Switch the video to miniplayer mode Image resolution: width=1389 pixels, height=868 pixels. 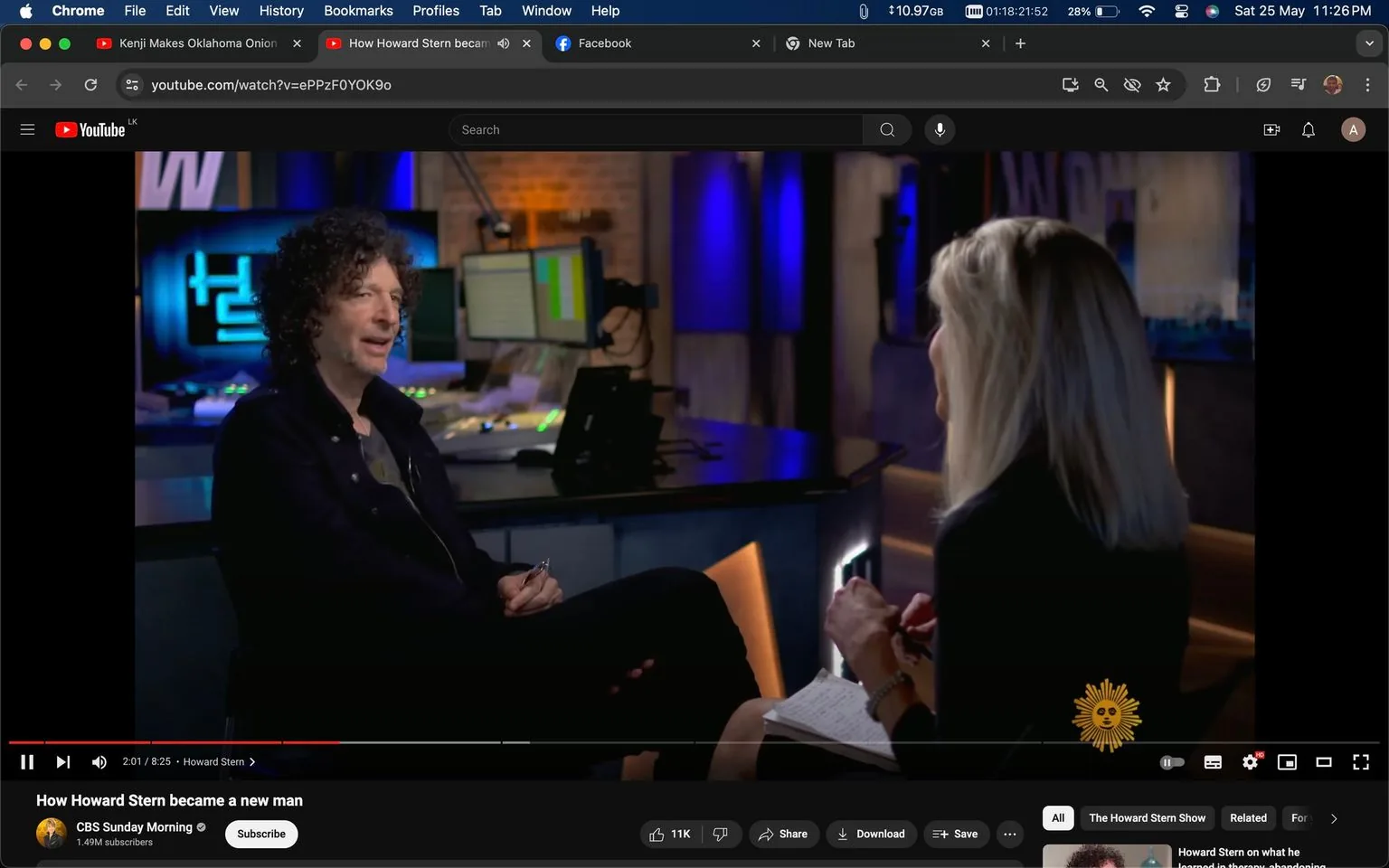pyautogui.click(x=1287, y=761)
